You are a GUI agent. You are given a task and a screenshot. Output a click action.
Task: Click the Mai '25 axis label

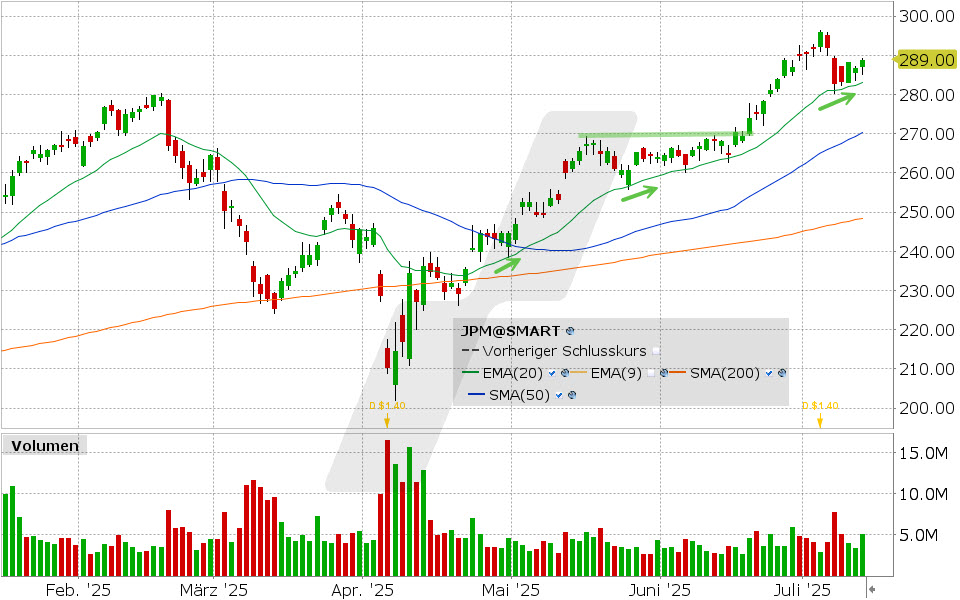click(511, 590)
